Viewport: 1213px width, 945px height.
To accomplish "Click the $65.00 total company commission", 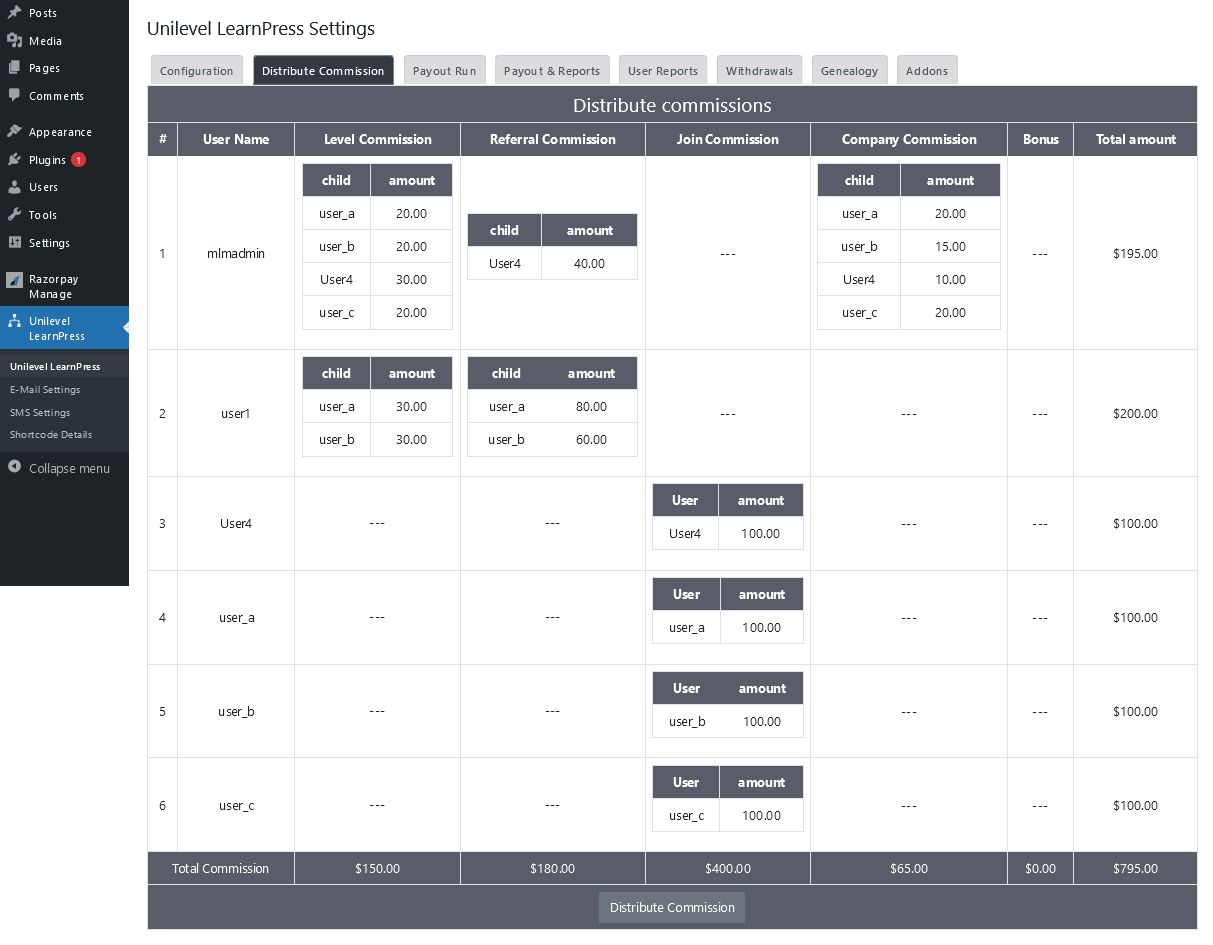I will (x=909, y=868).
